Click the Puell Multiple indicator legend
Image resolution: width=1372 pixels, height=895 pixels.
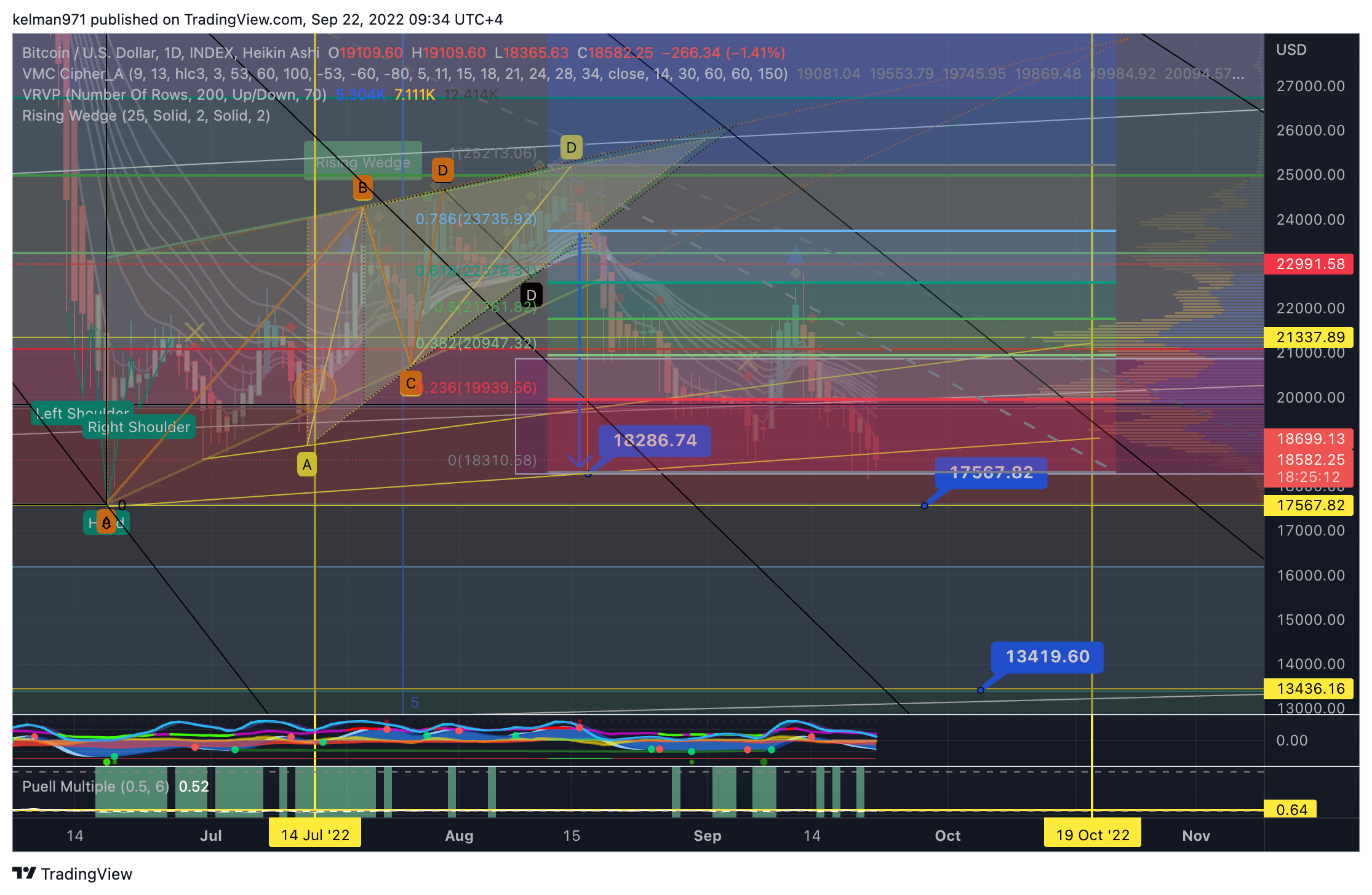click(95, 786)
